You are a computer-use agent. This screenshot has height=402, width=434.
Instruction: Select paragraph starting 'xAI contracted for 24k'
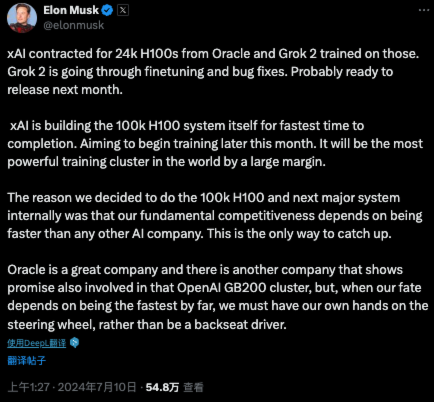[x=213, y=72]
